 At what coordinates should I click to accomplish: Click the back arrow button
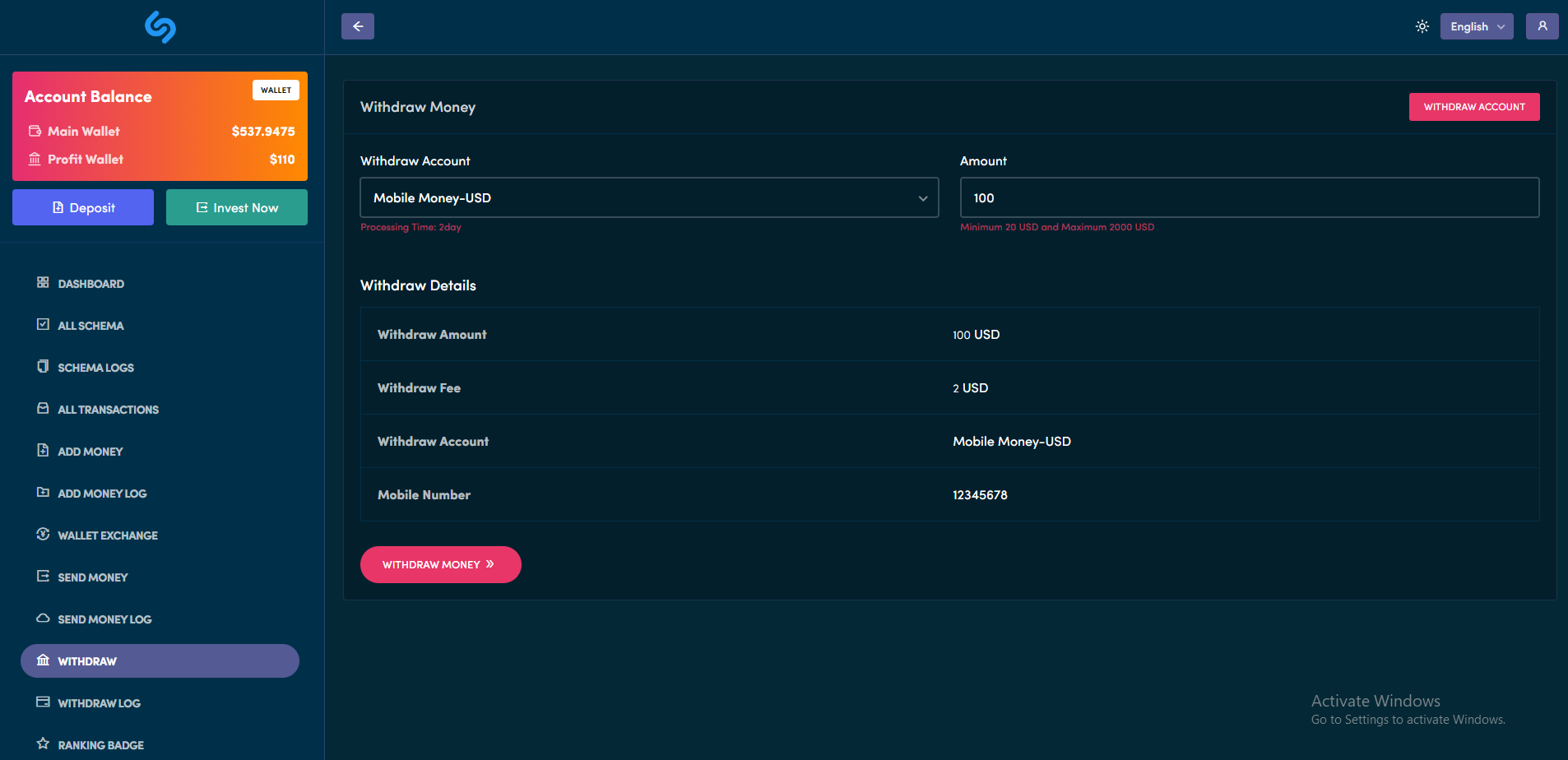358,26
